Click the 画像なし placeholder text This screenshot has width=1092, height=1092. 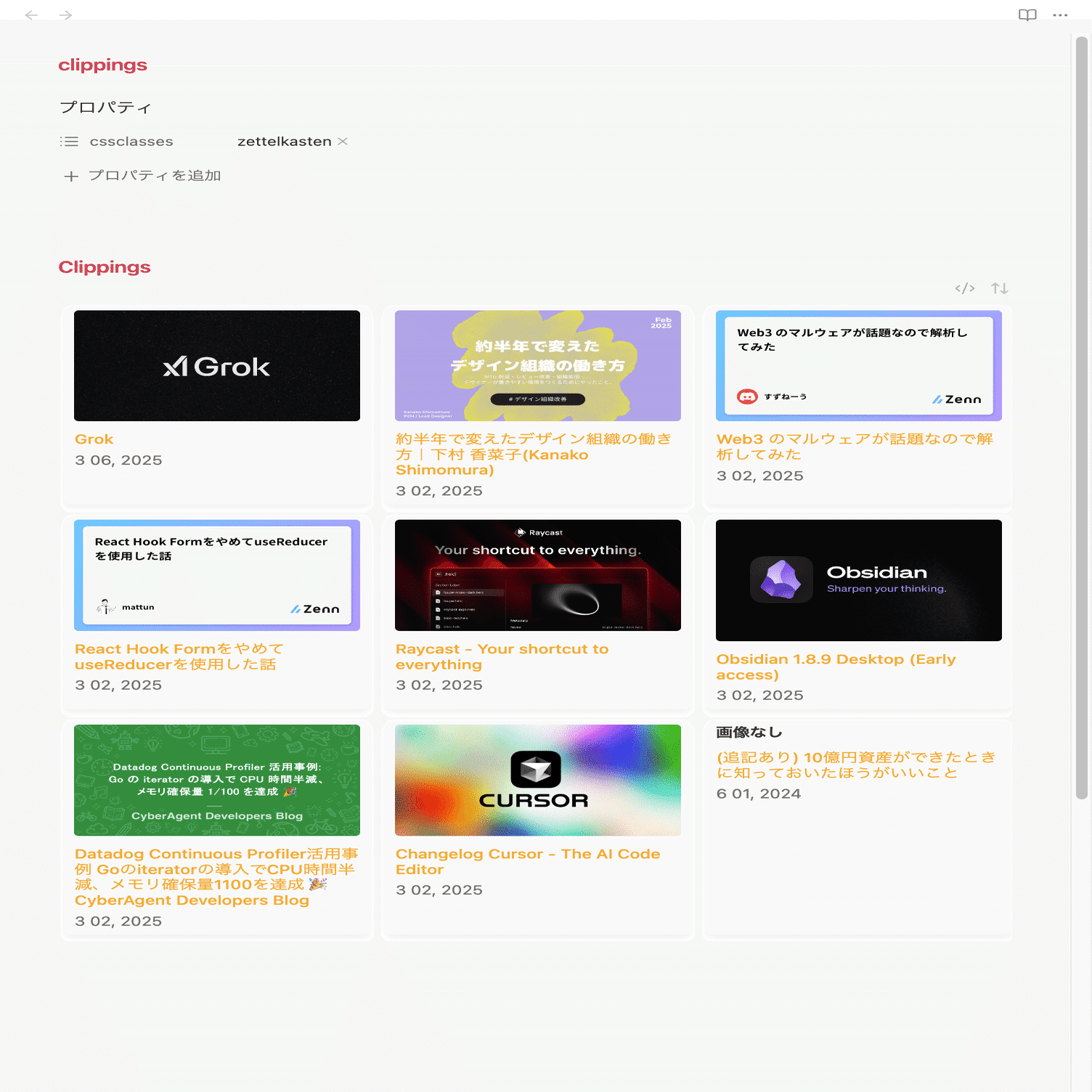pyautogui.click(x=749, y=732)
